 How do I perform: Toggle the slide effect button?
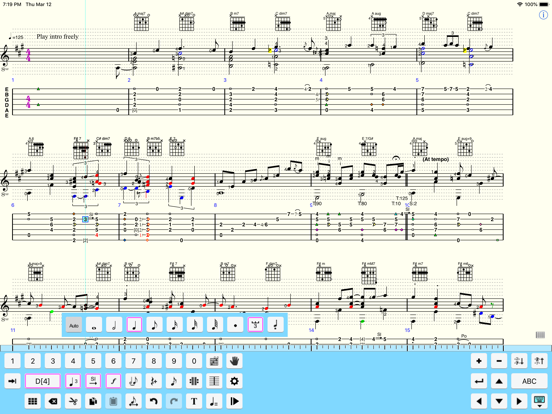[93, 381]
